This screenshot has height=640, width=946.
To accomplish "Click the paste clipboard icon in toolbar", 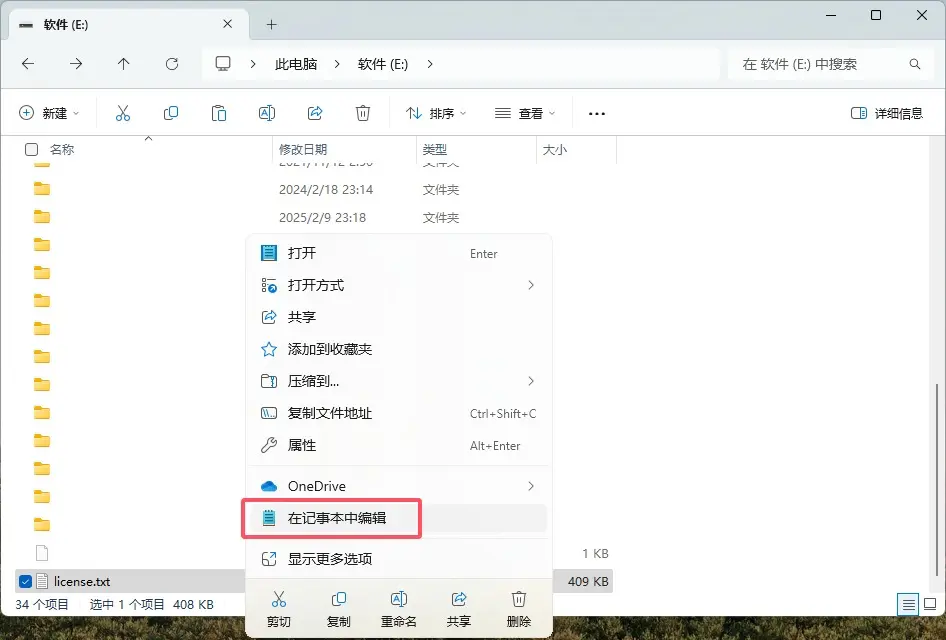I will pyautogui.click(x=219, y=113).
